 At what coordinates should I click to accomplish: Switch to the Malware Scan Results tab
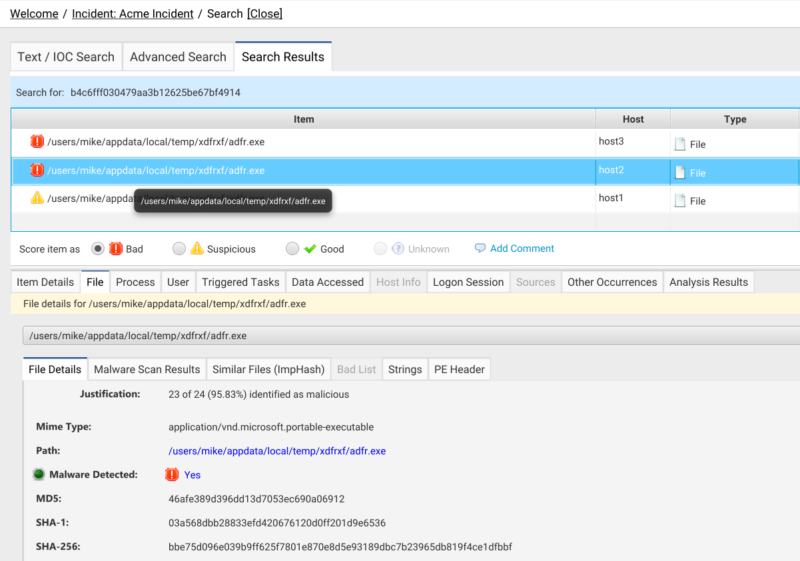(147, 369)
